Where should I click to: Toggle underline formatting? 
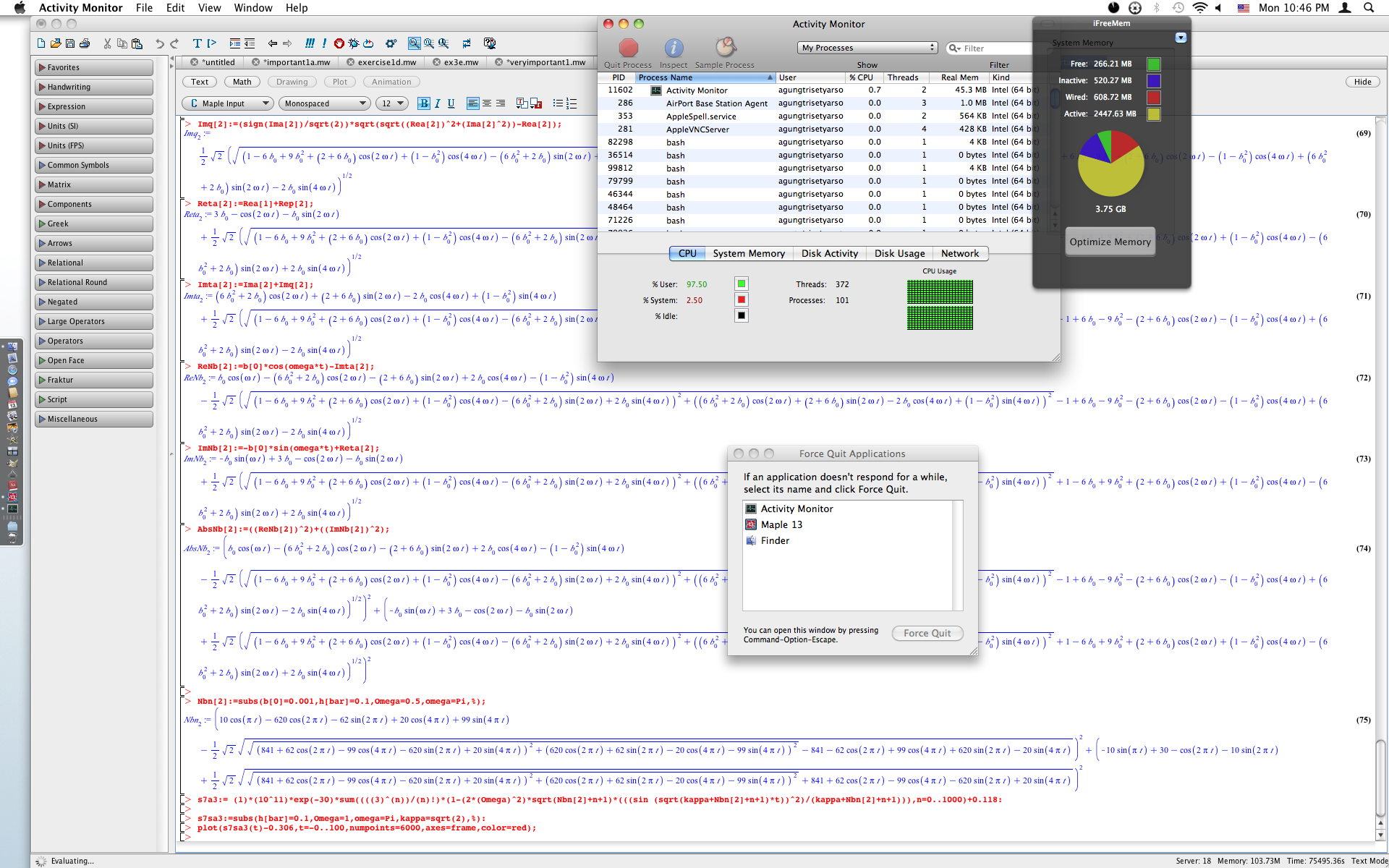451,103
